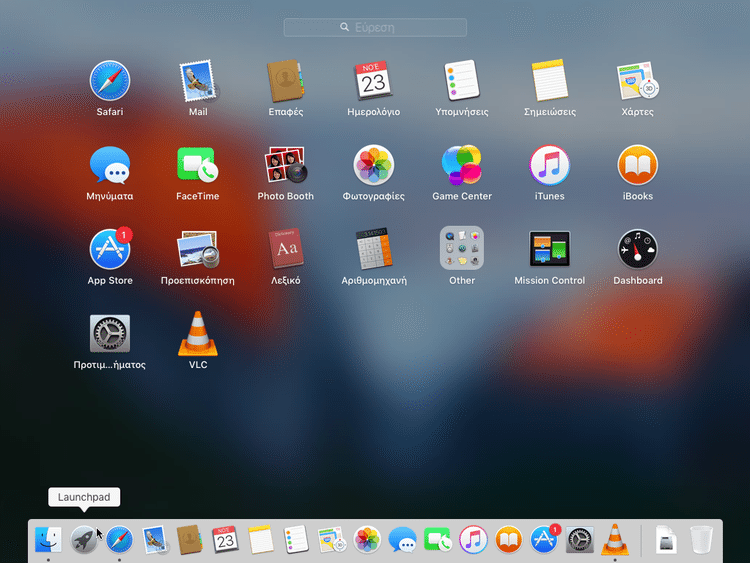Open Προτιμ...ήματος system preferences in grid
The width and height of the screenshot is (750, 563).
pyautogui.click(x=110, y=333)
